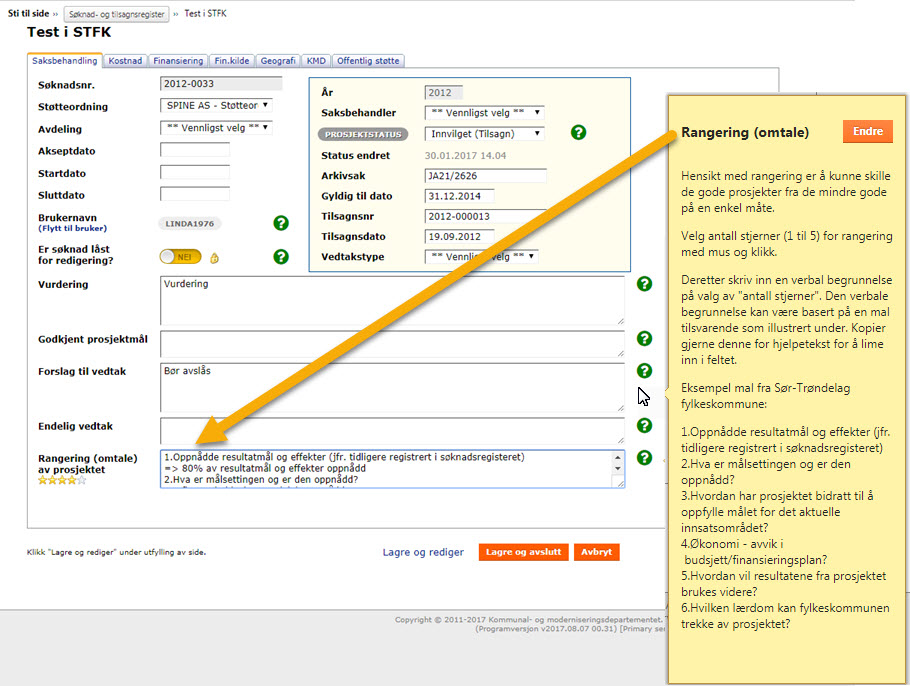Click Lagre og avslutt button

pyautogui.click(x=523, y=552)
